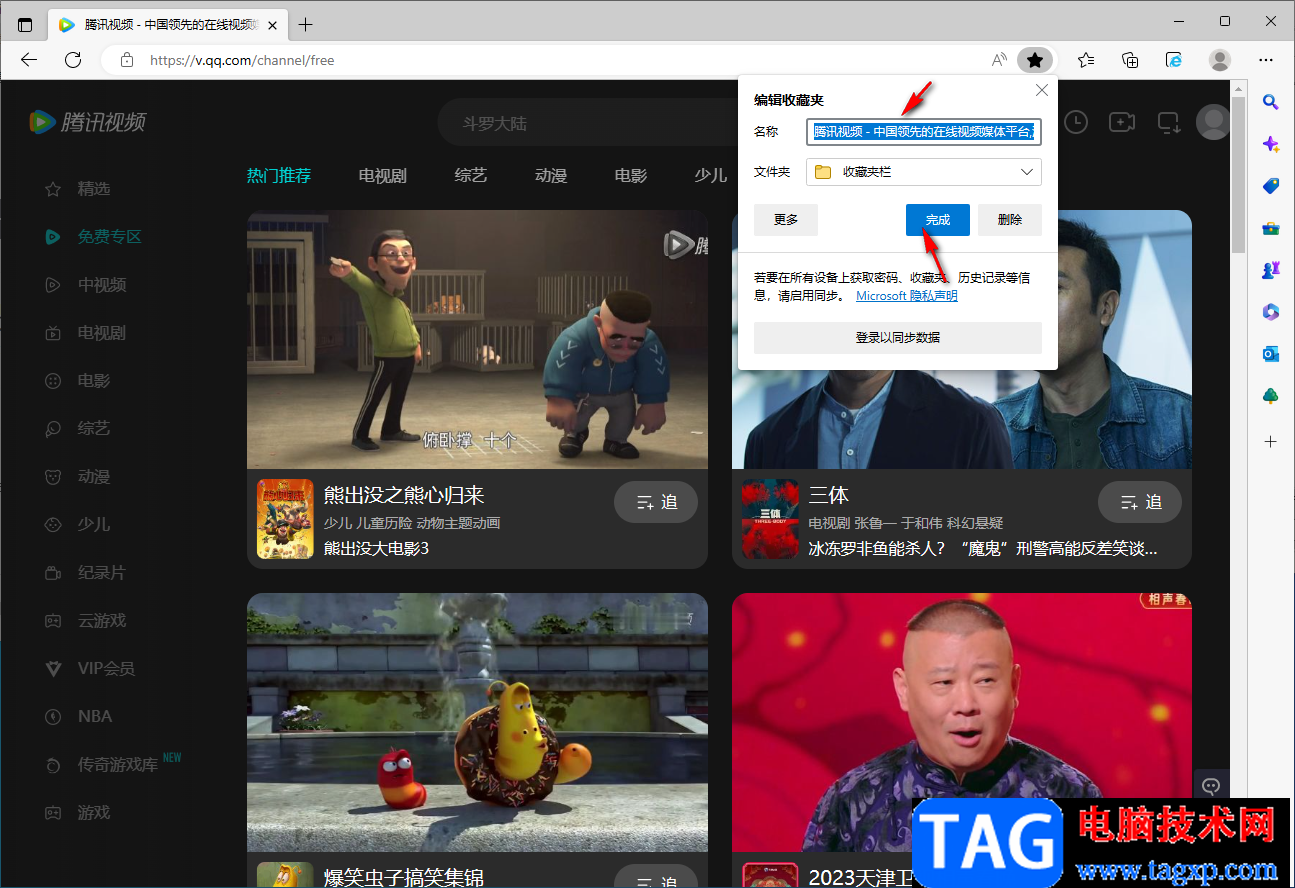Click the address bar URL
This screenshot has height=888, width=1295.
242,60
